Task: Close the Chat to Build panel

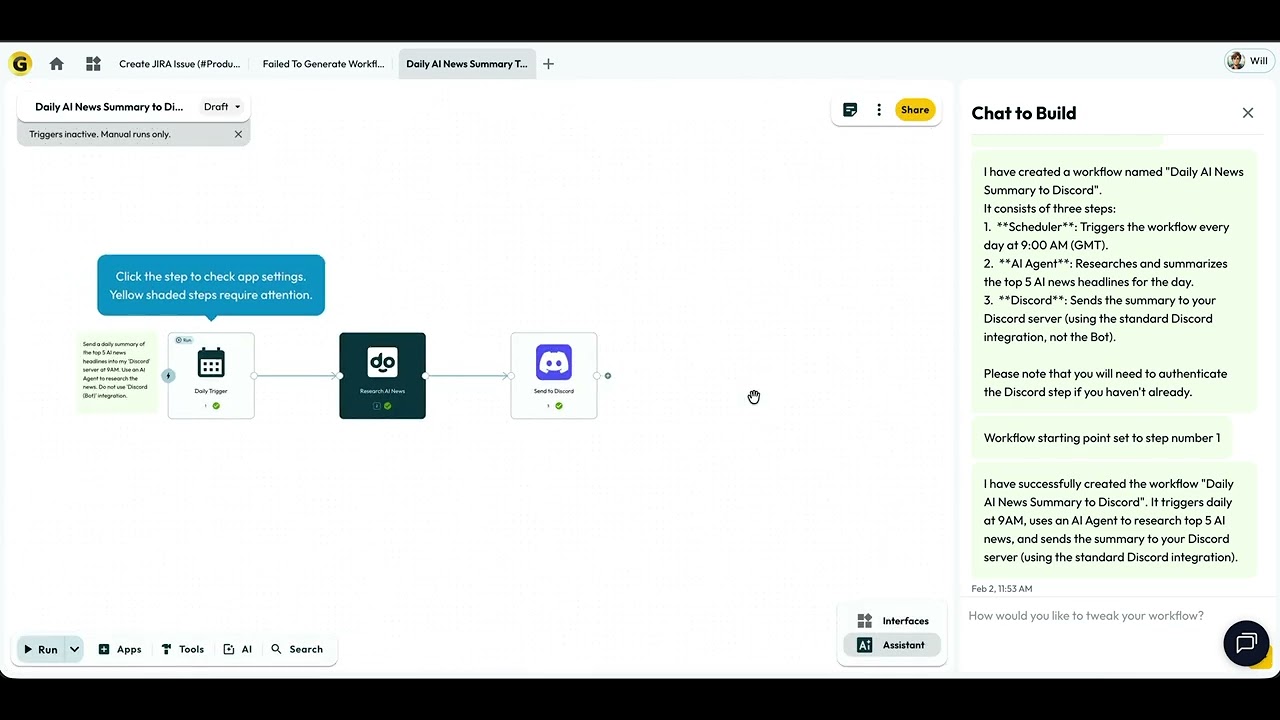Action: click(1248, 113)
